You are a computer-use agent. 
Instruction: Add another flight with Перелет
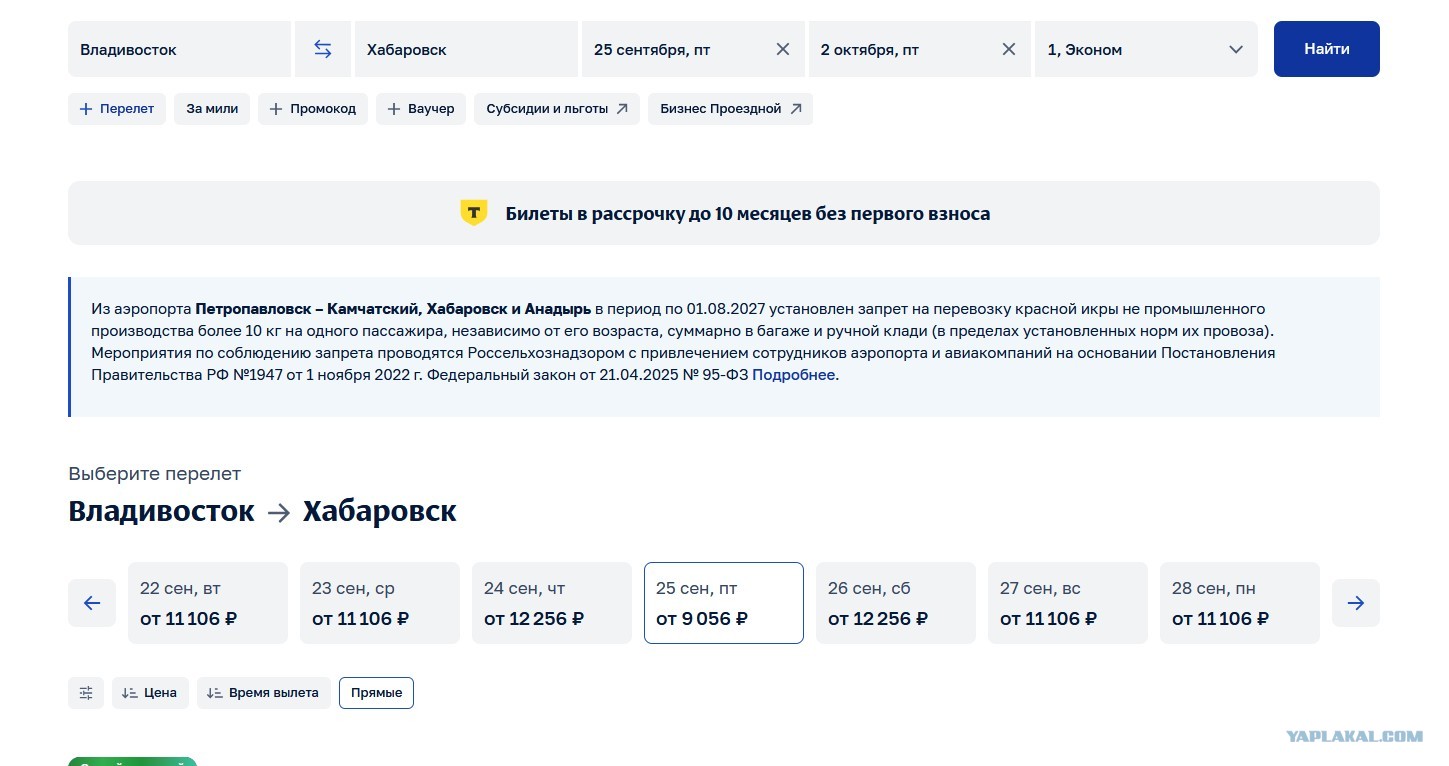[x=117, y=109]
